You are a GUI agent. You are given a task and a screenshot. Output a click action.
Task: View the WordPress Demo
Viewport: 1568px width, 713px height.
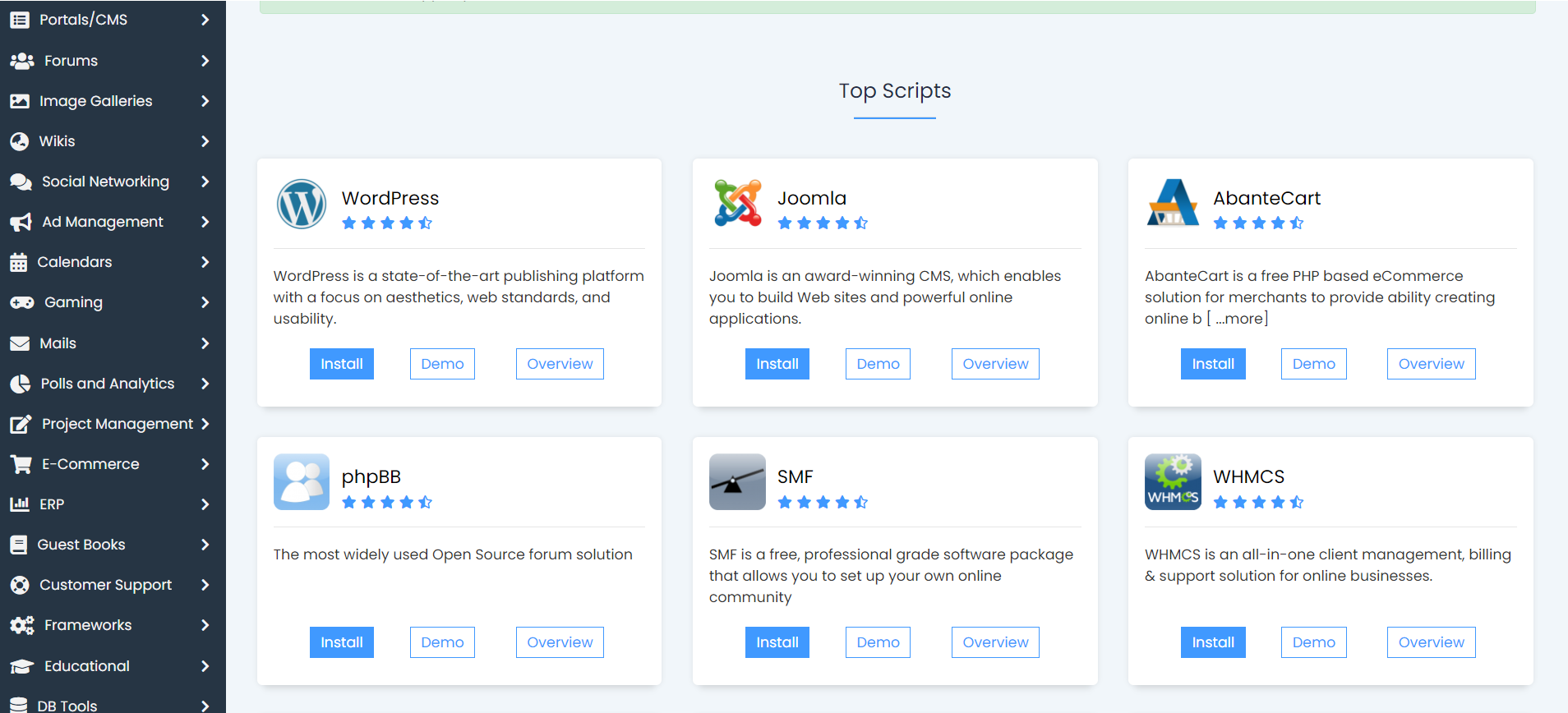click(x=442, y=364)
